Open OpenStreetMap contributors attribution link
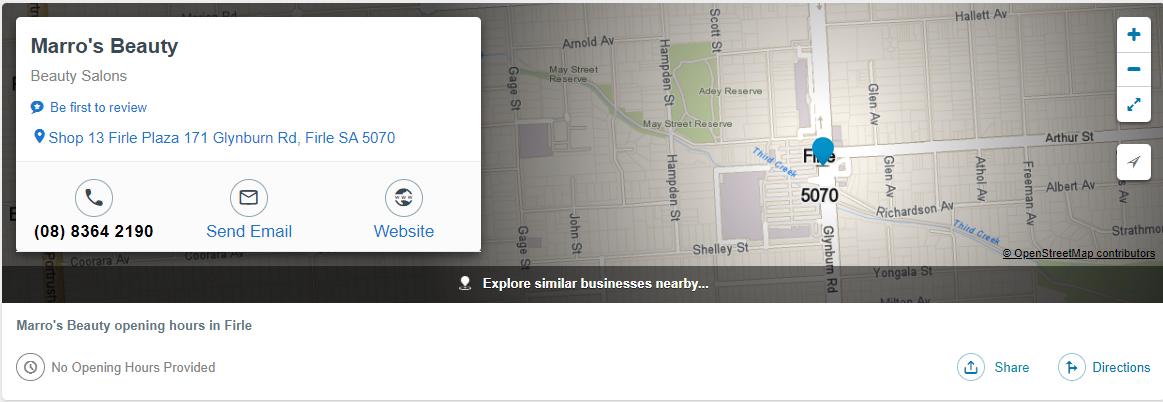Screen dimensions: 1163x402 tap(1079, 254)
